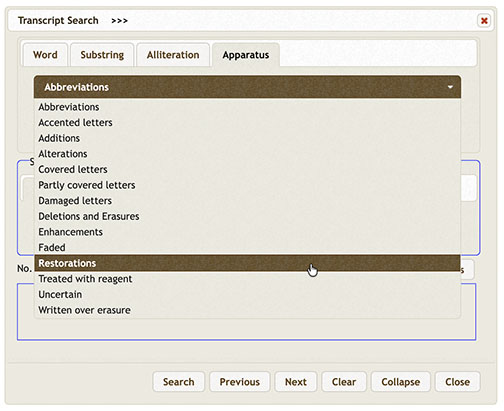The image size is (504, 411).
Task: Choose Accented letters from the list
Action: point(247,123)
